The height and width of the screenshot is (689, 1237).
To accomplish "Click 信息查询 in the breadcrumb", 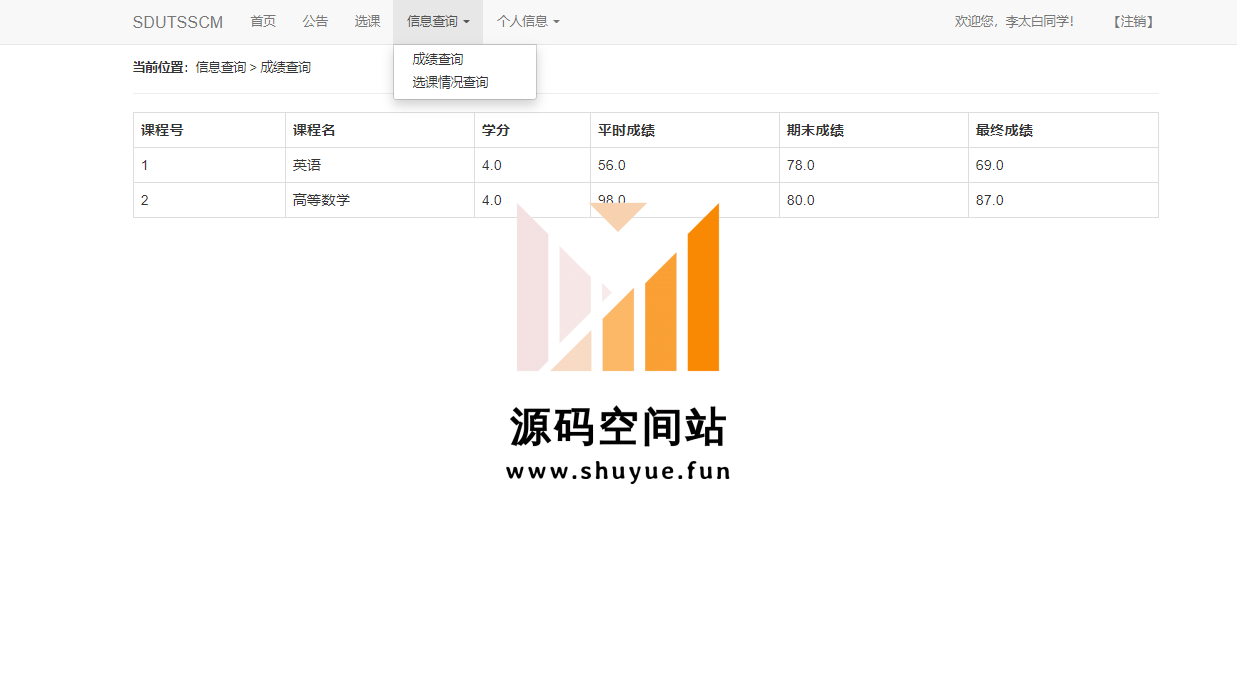I will tap(220, 67).
